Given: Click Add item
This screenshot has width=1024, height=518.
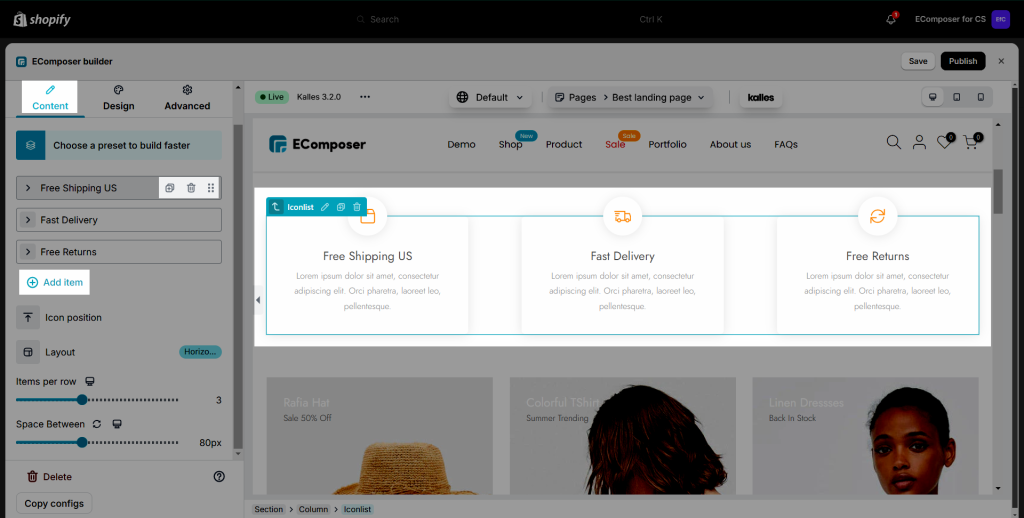Looking at the screenshot, I should [55, 282].
